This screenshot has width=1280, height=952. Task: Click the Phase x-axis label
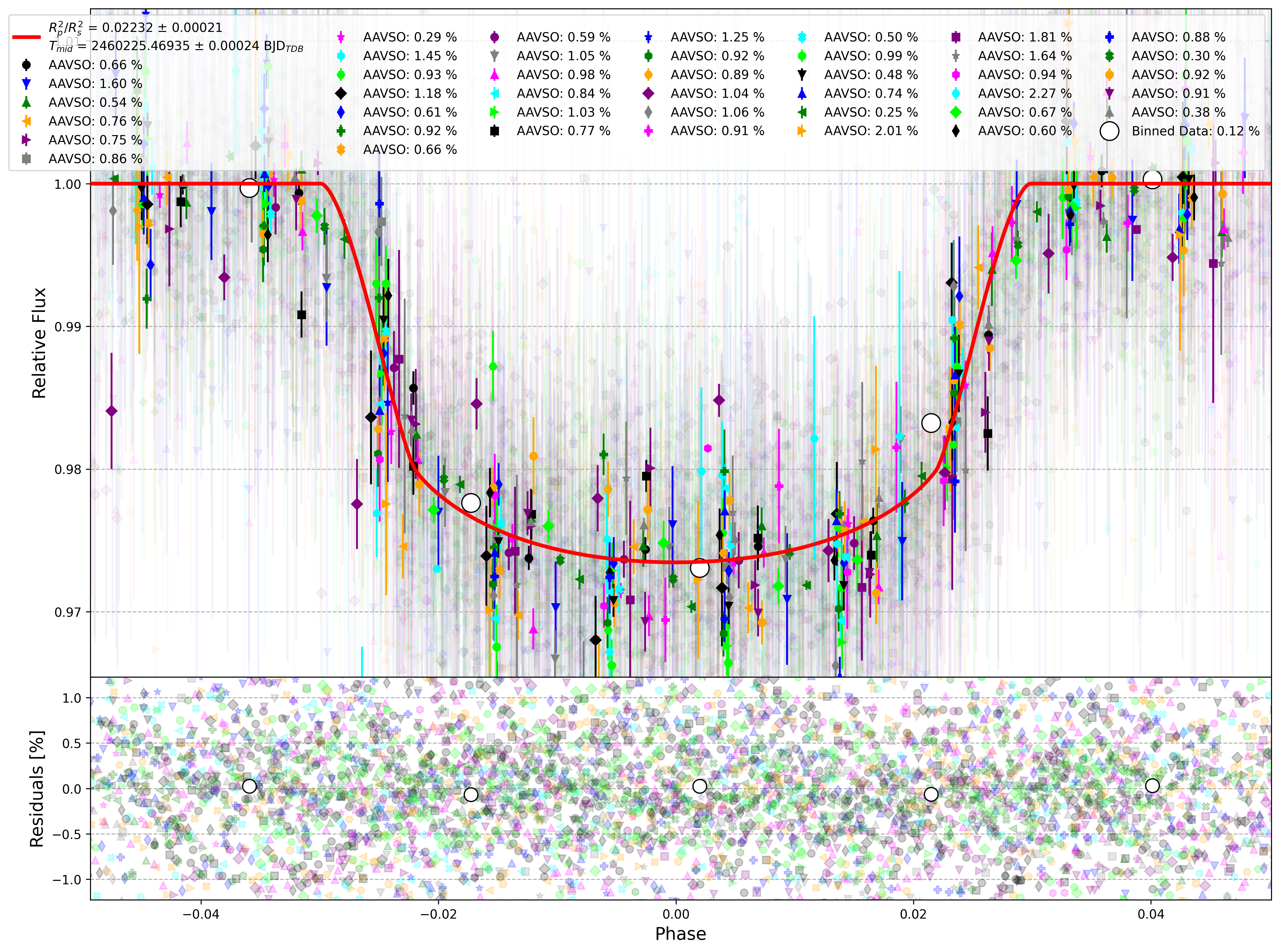coord(681,934)
